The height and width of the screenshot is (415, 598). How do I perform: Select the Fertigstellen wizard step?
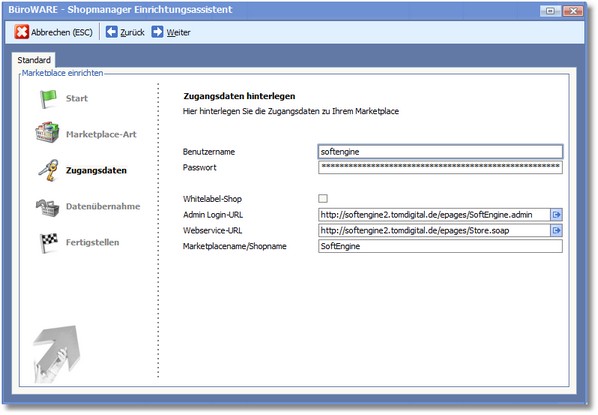(92, 242)
